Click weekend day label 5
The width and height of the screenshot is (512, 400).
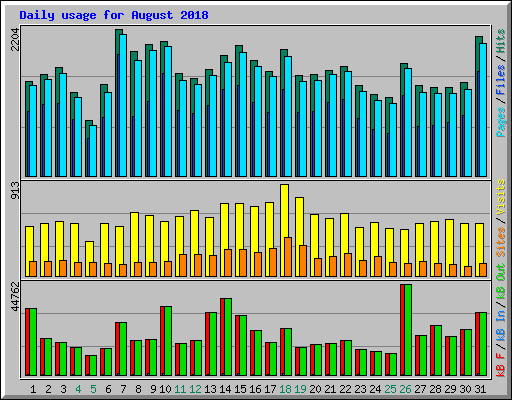tap(93, 389)
